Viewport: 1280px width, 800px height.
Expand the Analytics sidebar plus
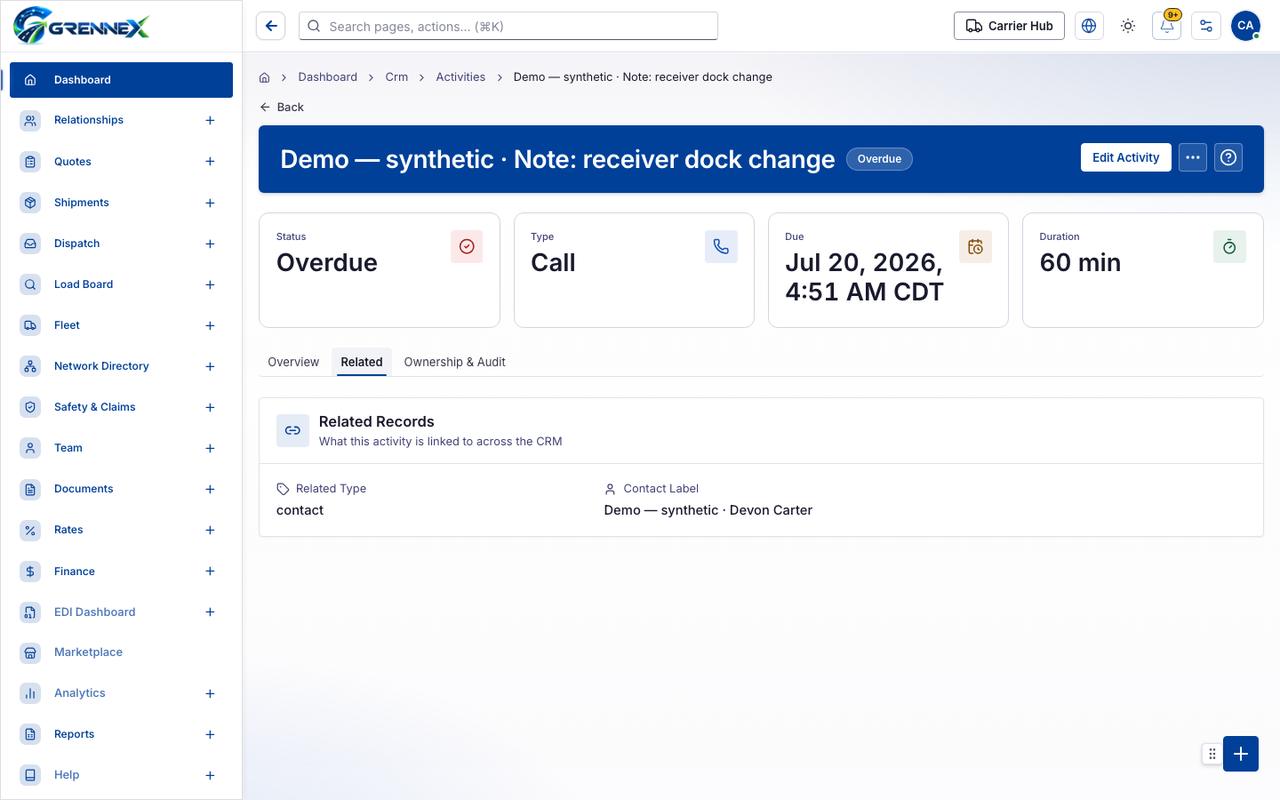210,694
